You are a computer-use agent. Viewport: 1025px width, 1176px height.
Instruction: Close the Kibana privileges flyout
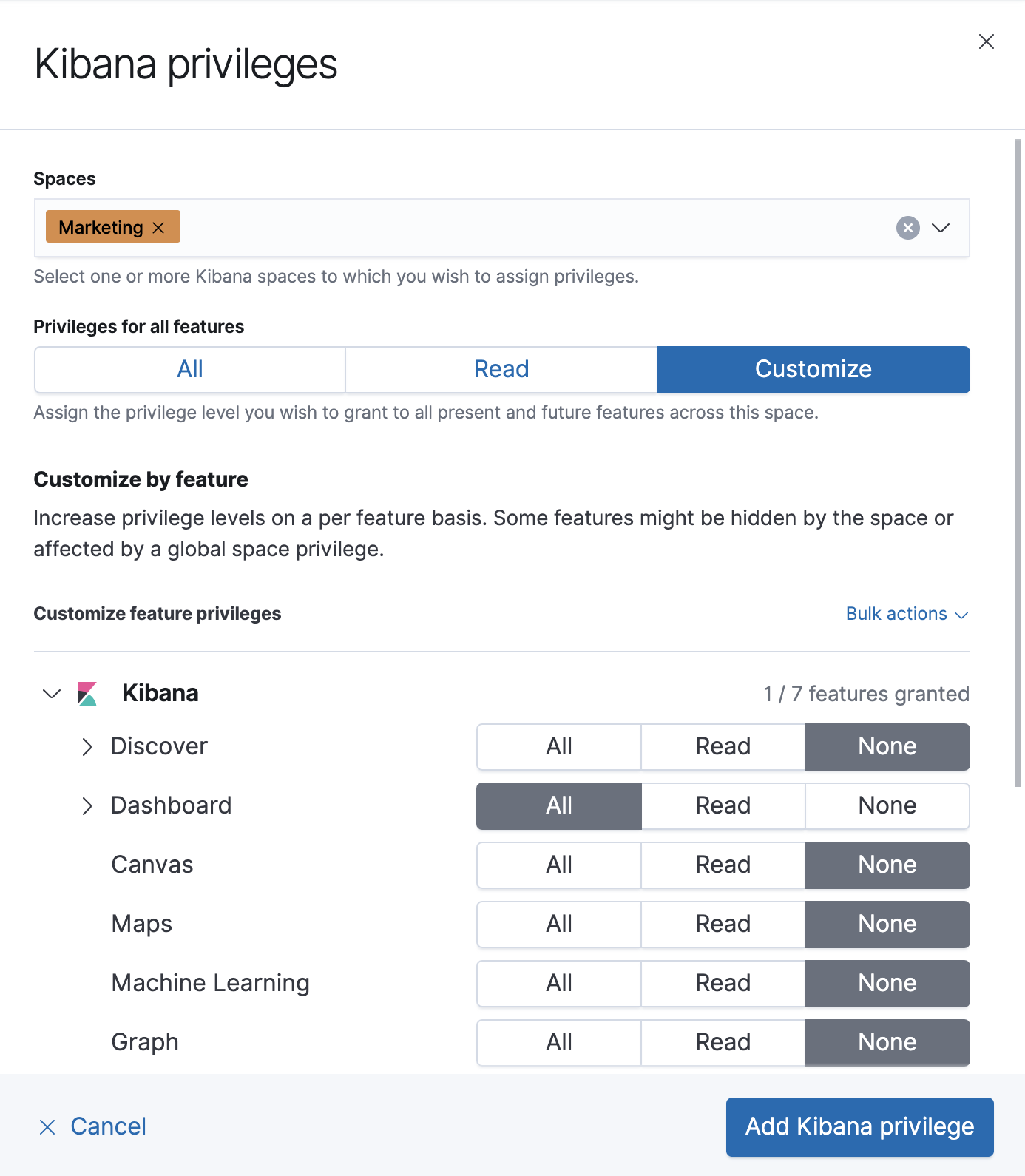point(986,41)
